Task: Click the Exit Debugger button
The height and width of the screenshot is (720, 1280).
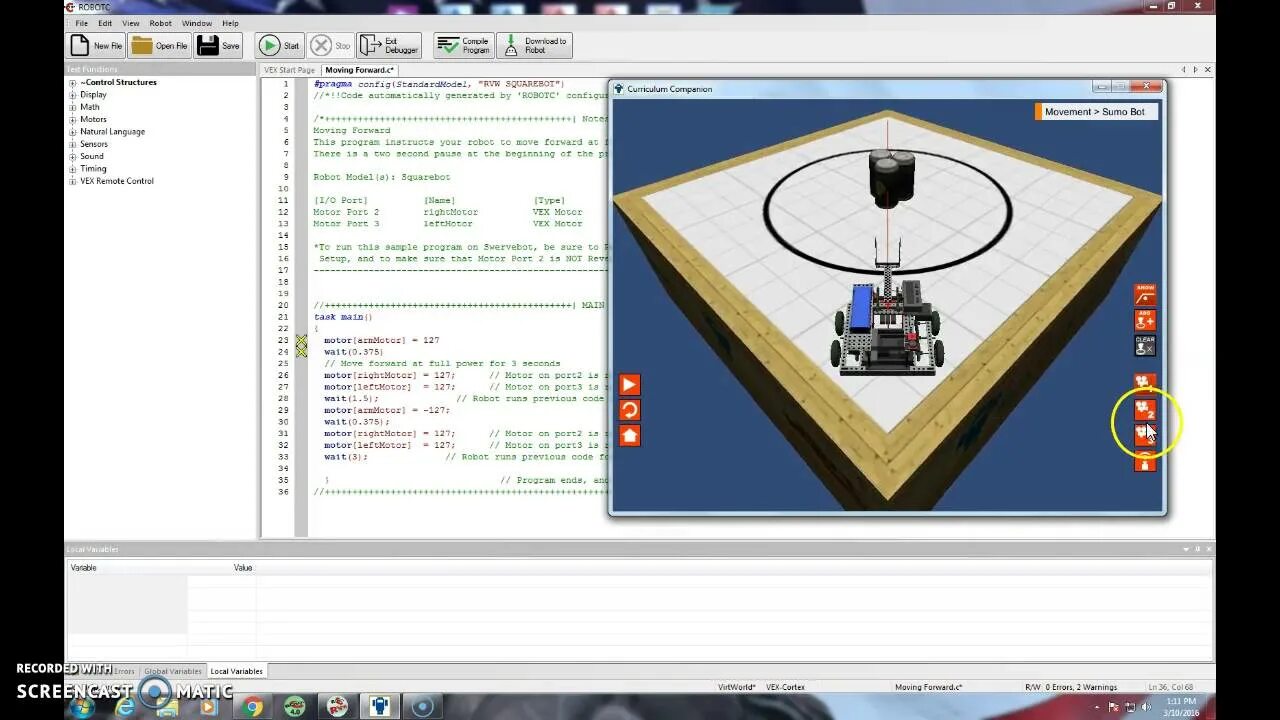Action: [389, 45]
